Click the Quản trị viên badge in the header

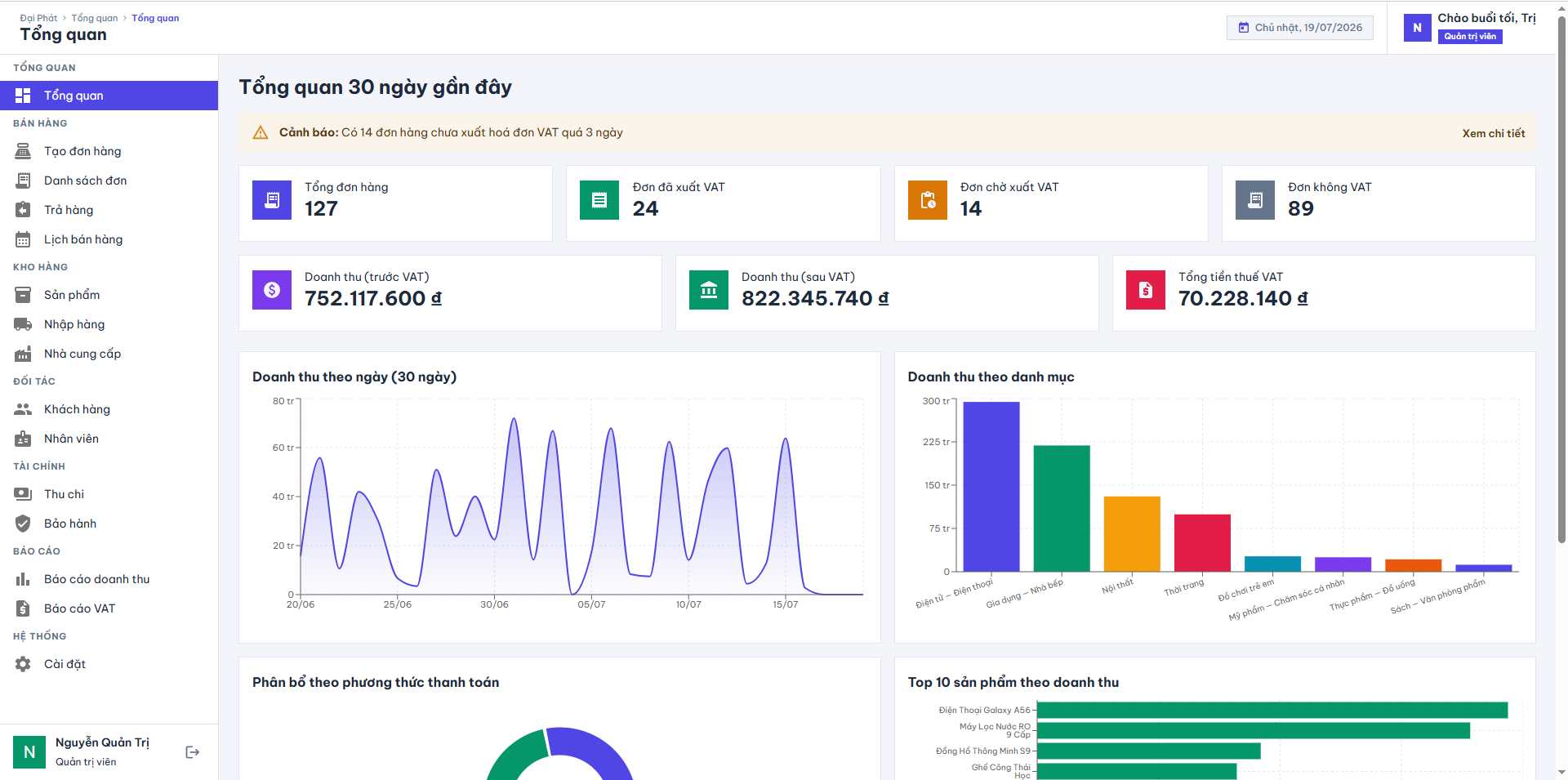pos(1470,37)
